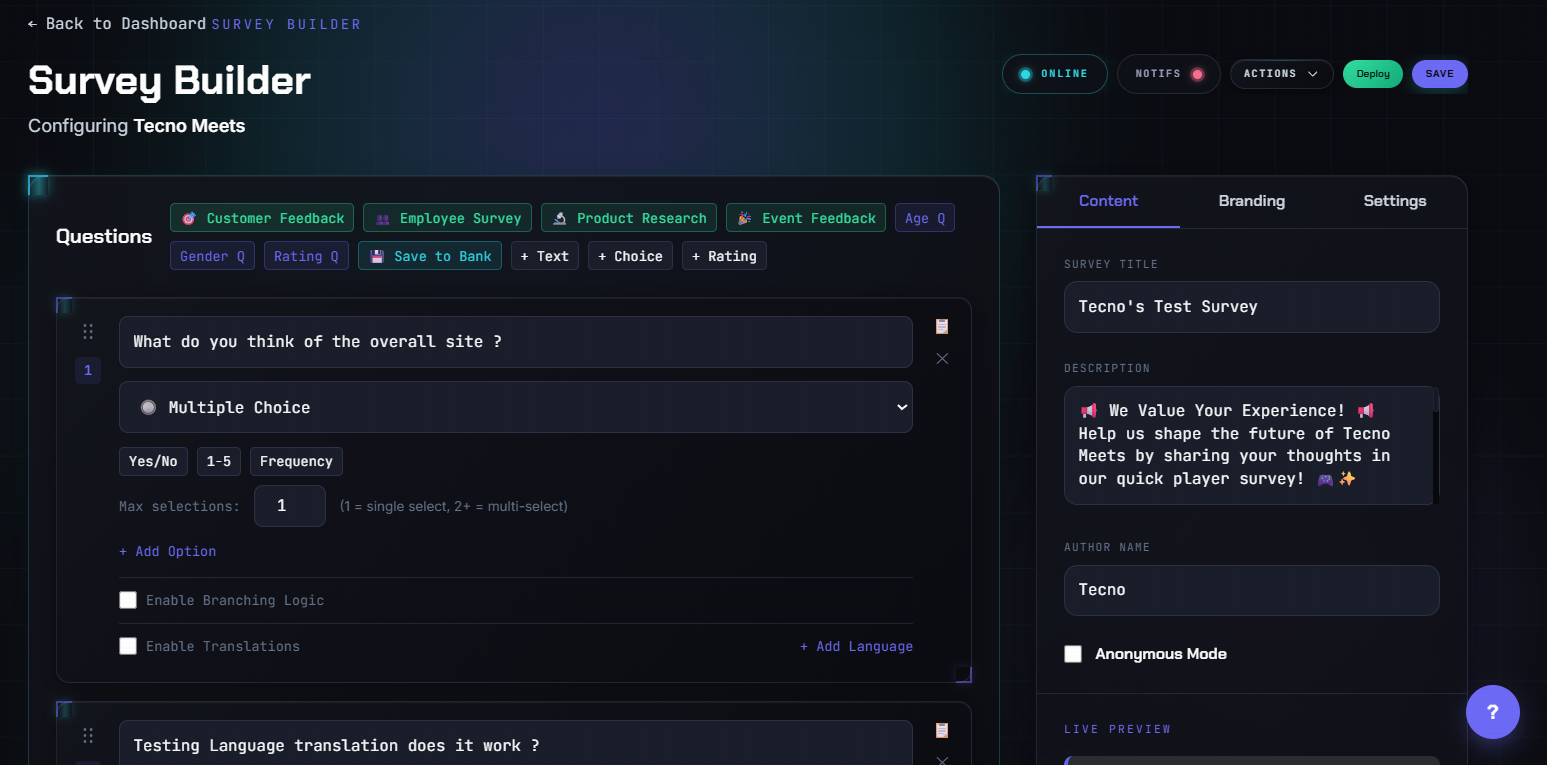Add a new Text question
The width and height of the screenshot is (1547, 765).
[x=545, y=256]
